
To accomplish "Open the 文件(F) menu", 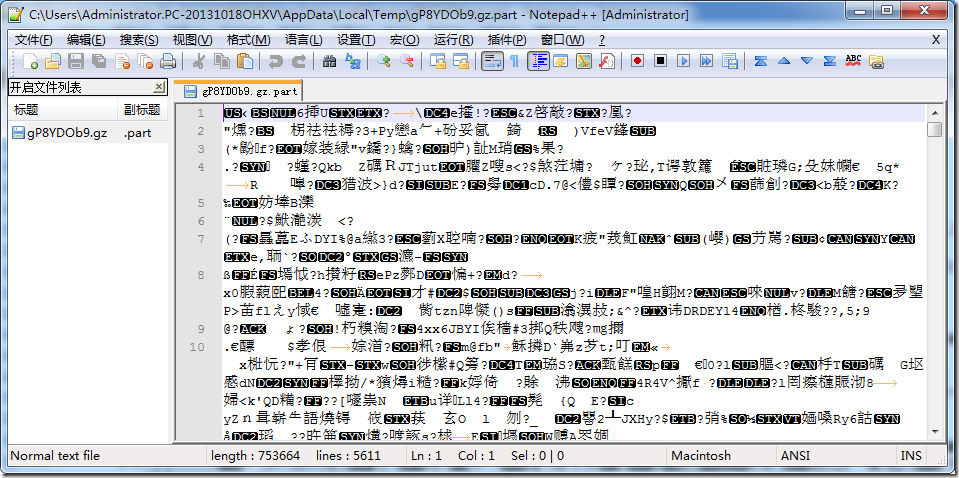I will [x=34, y=40].
